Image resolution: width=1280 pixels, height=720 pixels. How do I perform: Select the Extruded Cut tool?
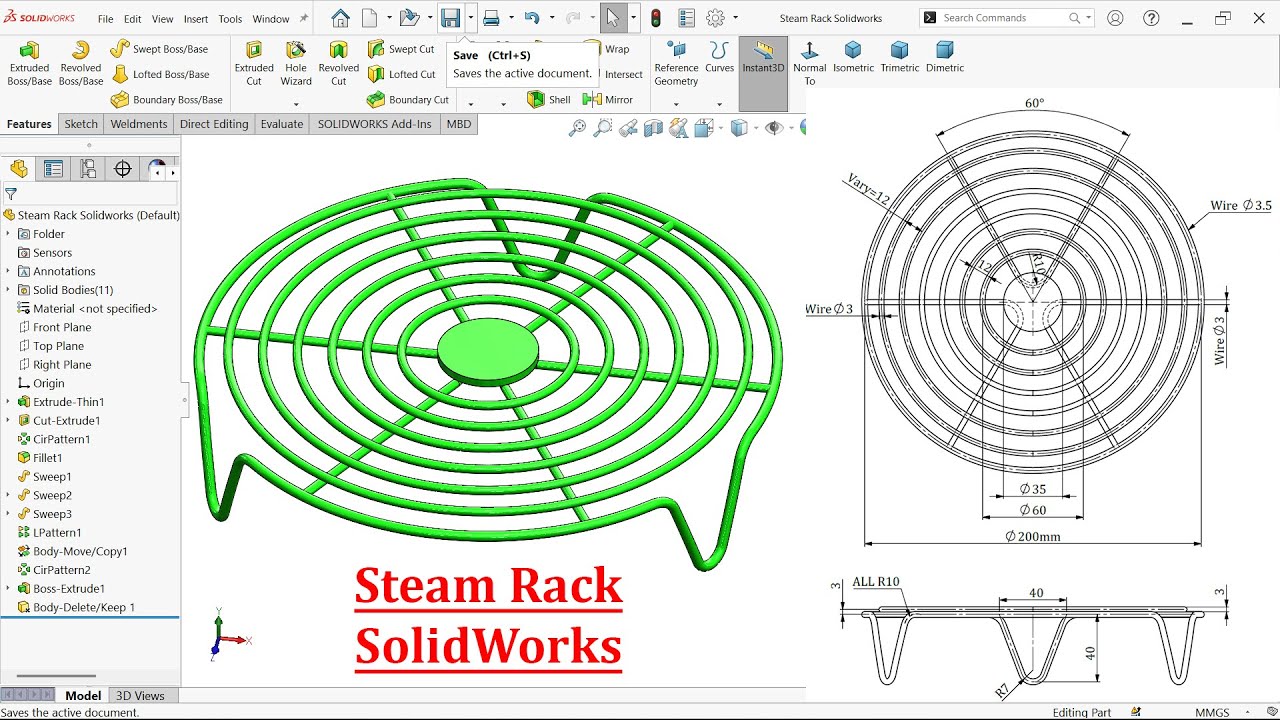[x=254, y=64]
